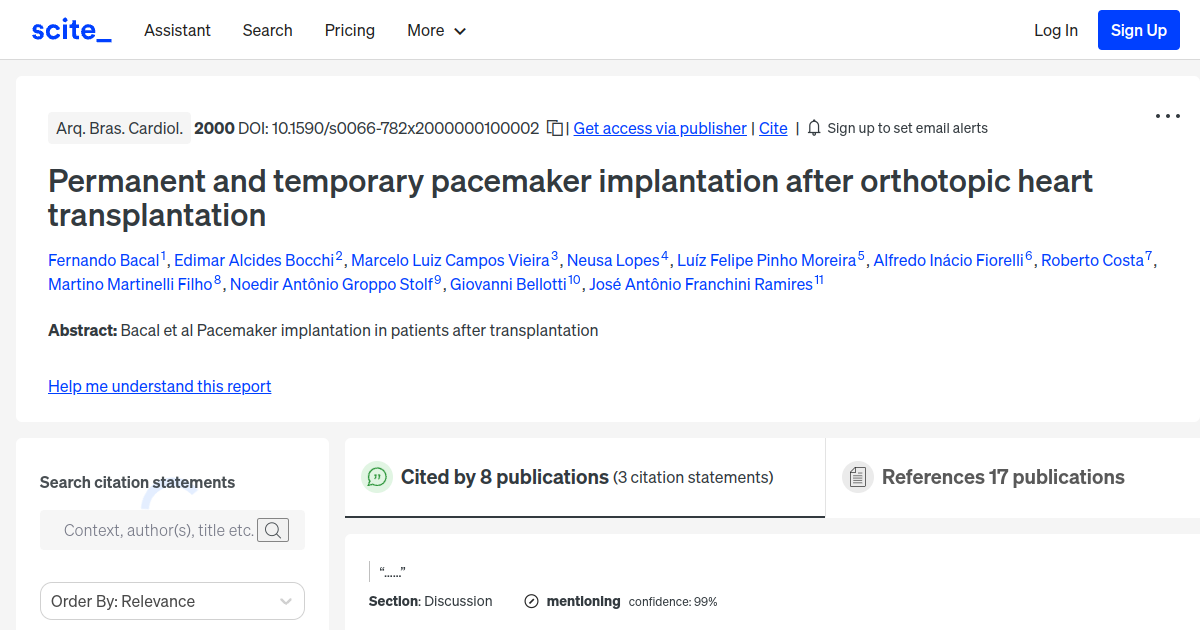Click the bell icon for email alerts
Screen dimensions: 1200x630
[813, 128]
